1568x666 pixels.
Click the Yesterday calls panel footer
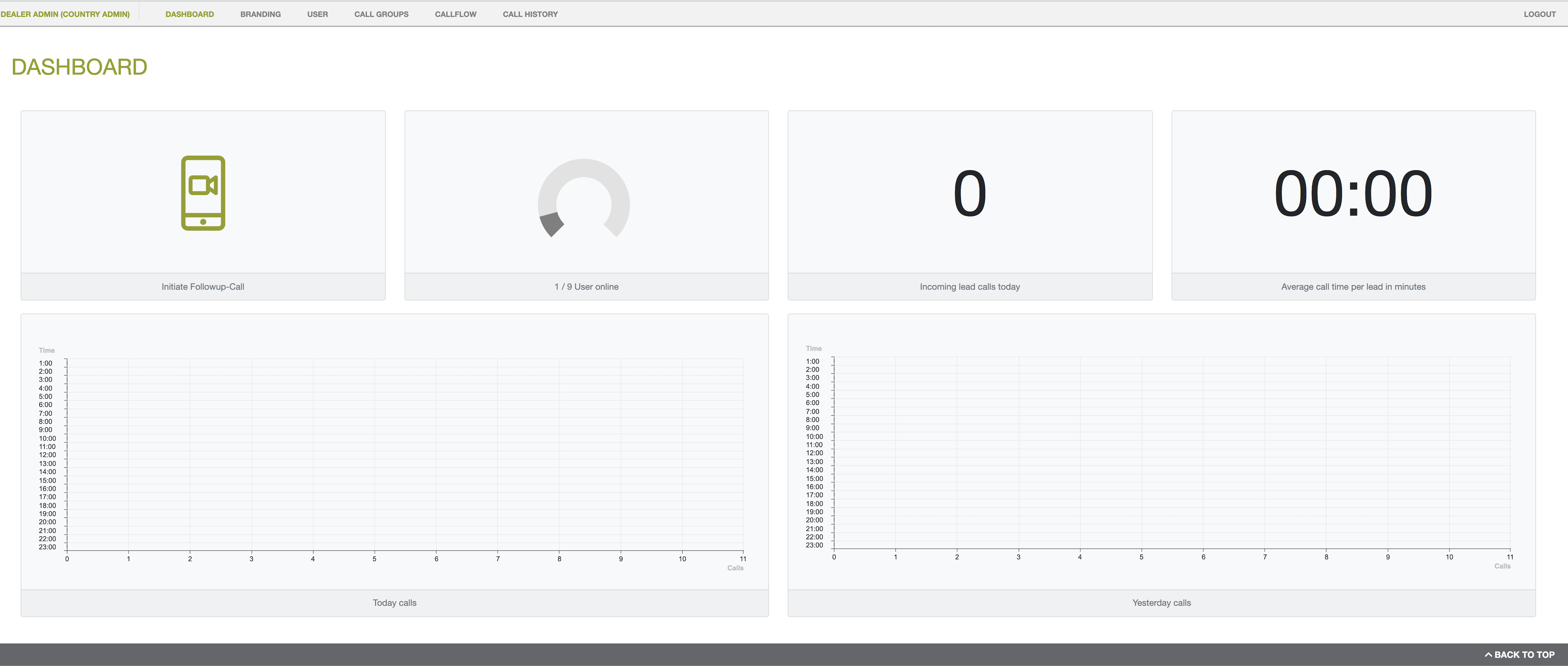pyautogui.click(x=1161, y=603)
